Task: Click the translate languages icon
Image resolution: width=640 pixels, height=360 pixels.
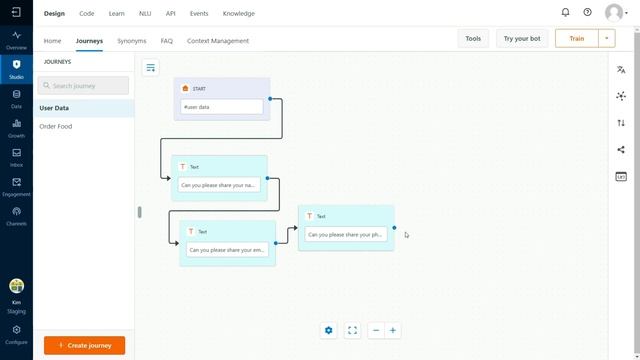Action: coord(621,70)
